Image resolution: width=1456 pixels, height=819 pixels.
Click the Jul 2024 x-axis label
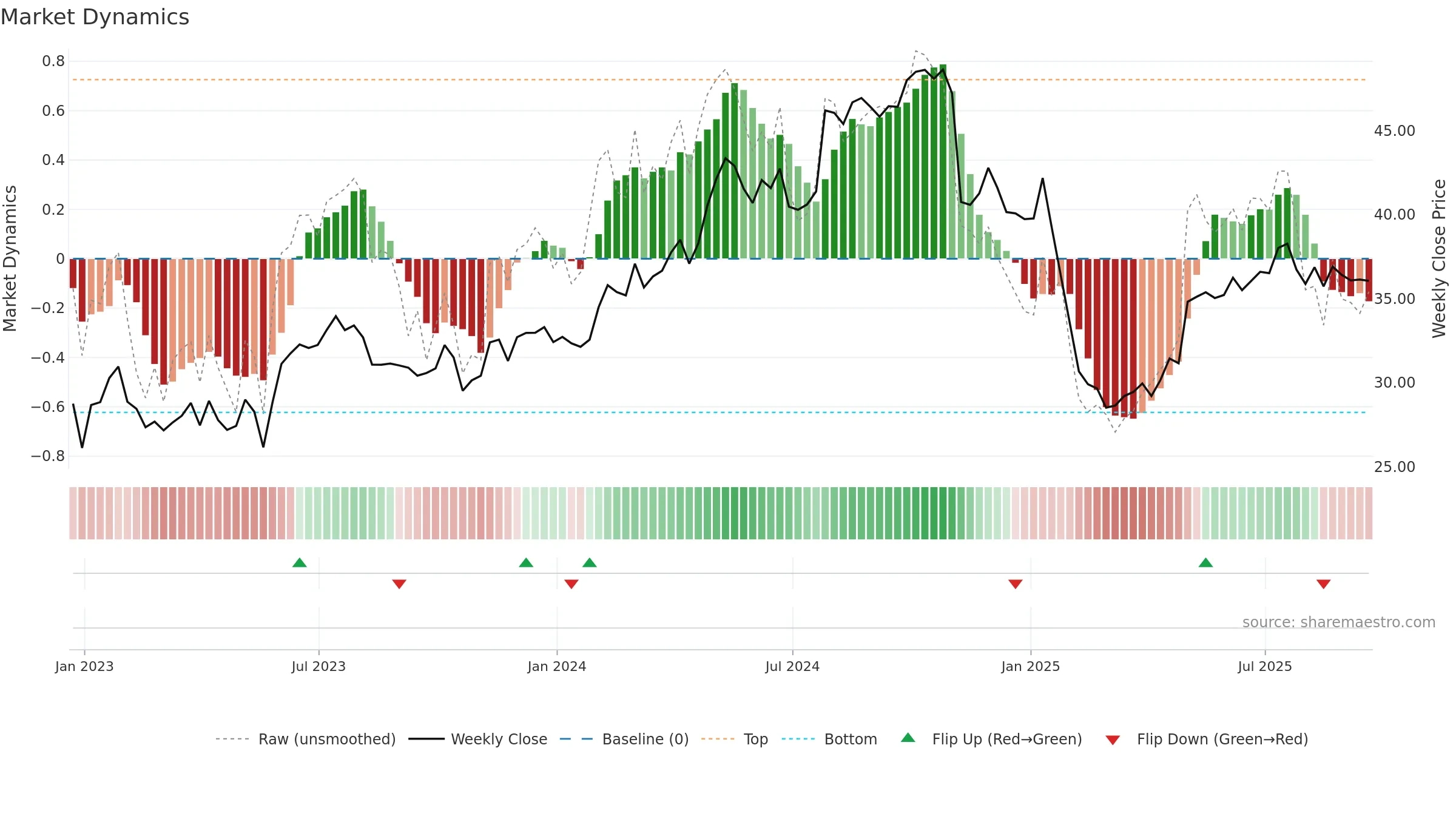click(792, 666)
